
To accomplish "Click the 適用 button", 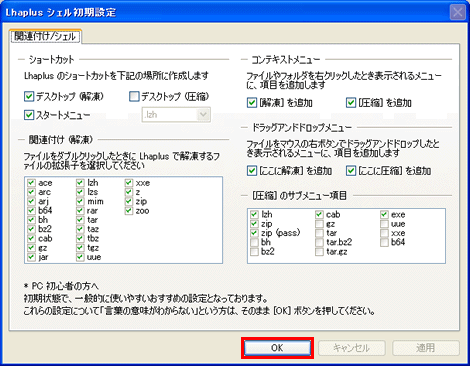I will click(x=426, y=348).
